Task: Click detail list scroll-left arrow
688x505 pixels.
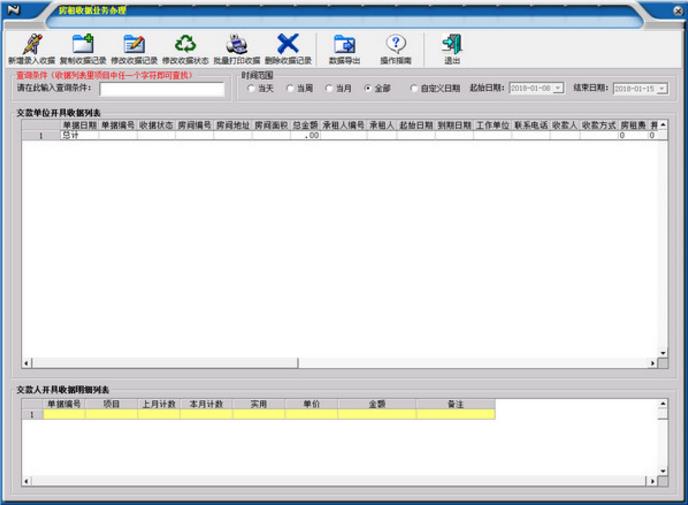Action: 26,481
